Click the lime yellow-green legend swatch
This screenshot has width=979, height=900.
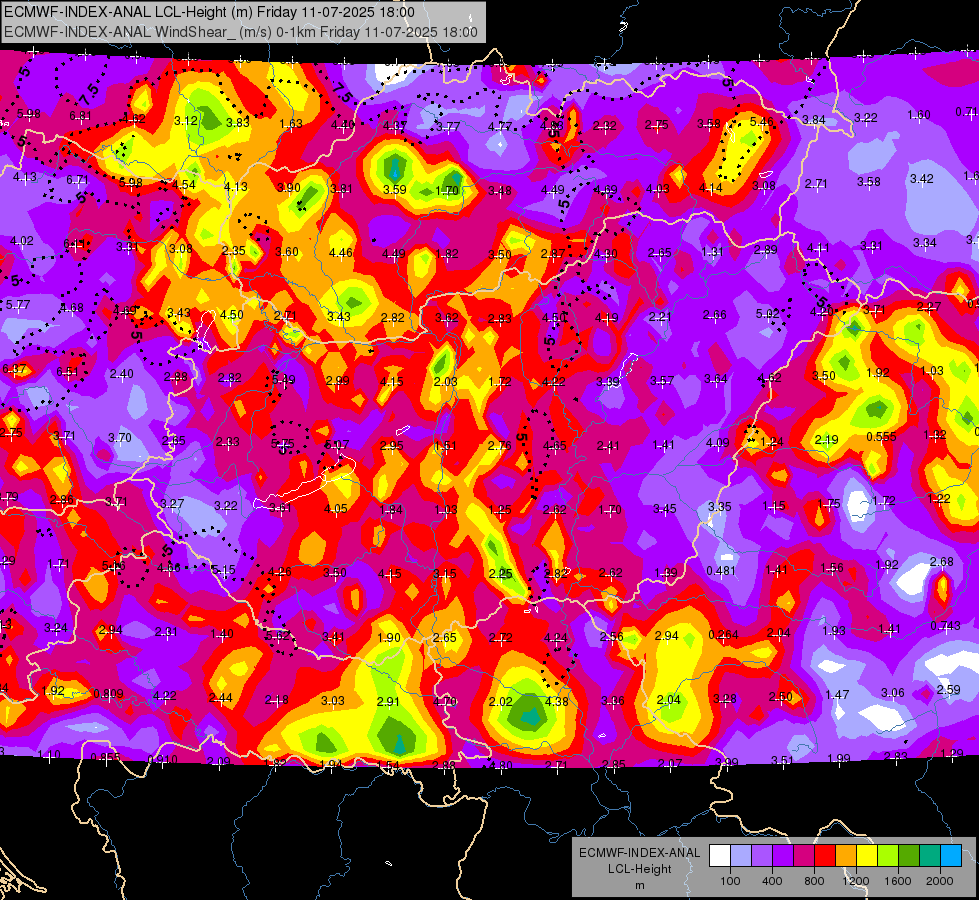pyautogui.click(x=888, y=856)
